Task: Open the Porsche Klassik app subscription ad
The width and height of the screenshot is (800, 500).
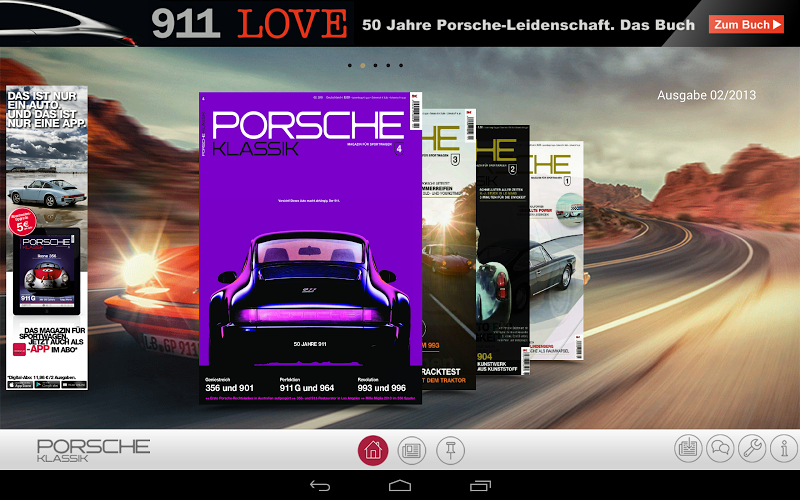Action: point(47,238)
